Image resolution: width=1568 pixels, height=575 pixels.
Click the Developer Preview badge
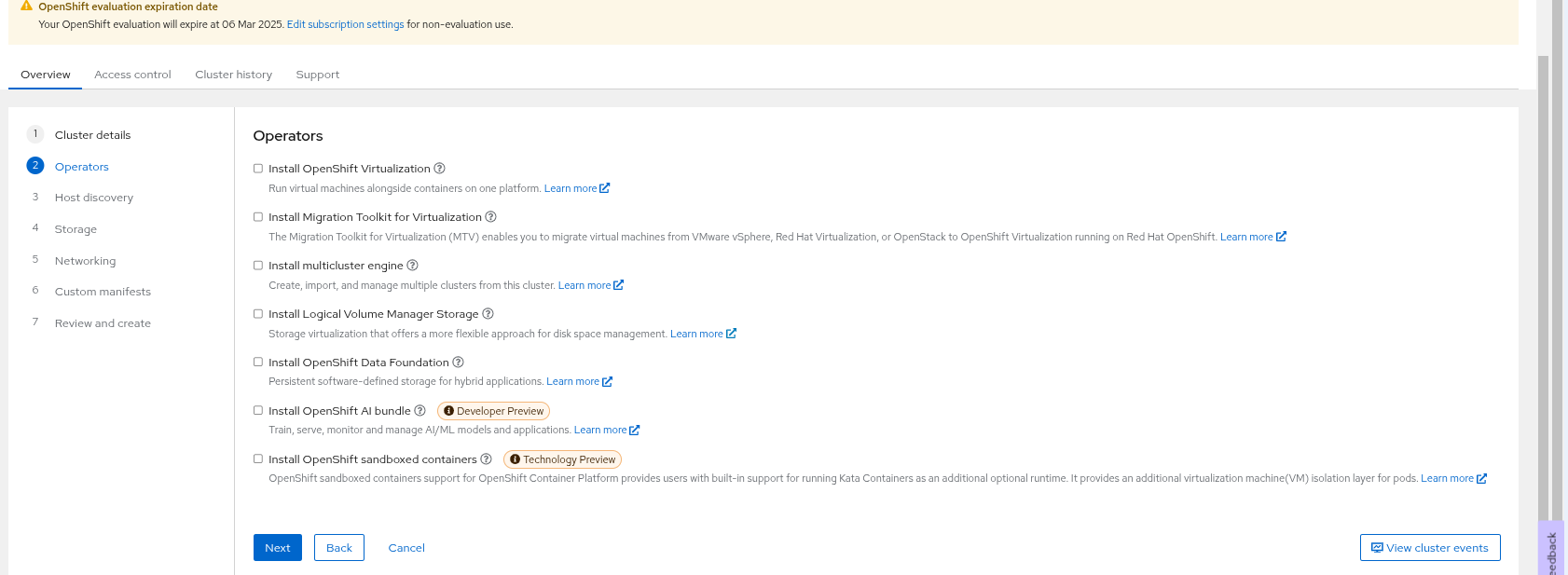(493, 411)
